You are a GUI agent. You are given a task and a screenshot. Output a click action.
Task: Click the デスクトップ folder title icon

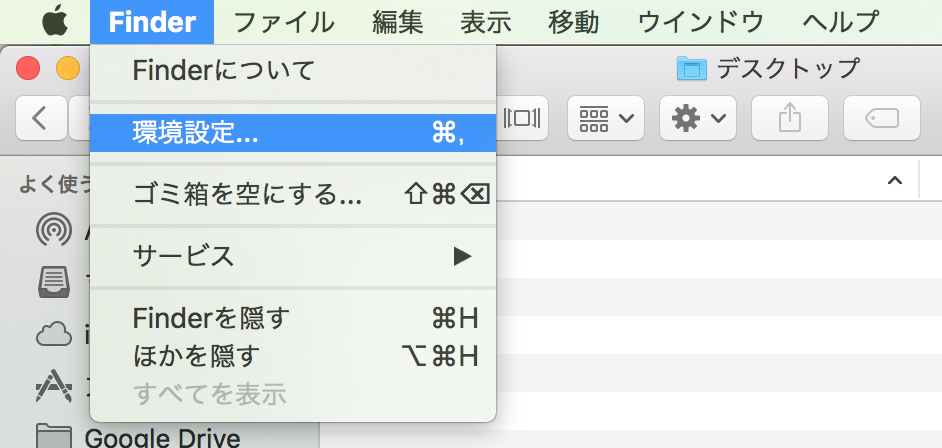691,68
